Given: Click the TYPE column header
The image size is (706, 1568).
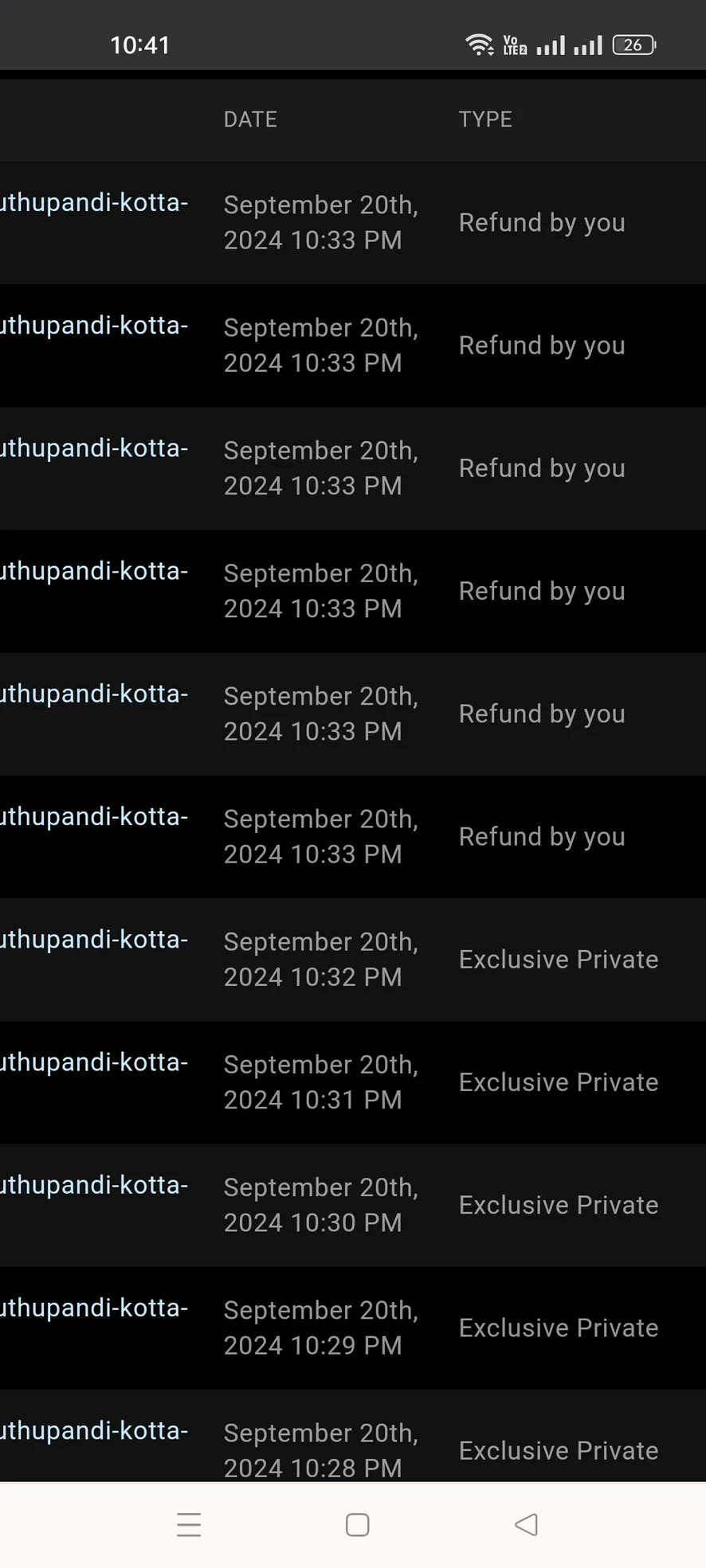Looking at the screenshot, I should [485, 119].
